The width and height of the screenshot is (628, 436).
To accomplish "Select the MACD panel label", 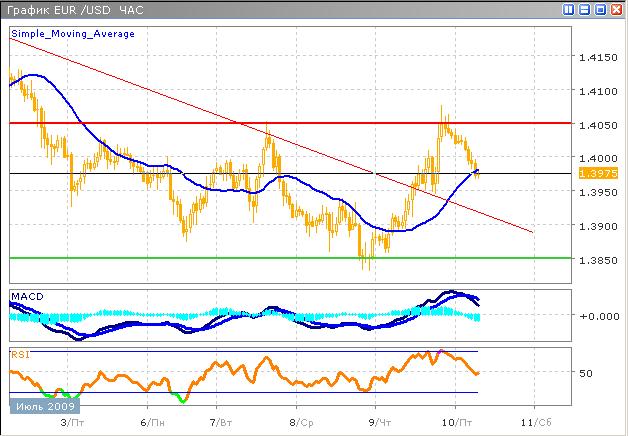I will (27, 297).
